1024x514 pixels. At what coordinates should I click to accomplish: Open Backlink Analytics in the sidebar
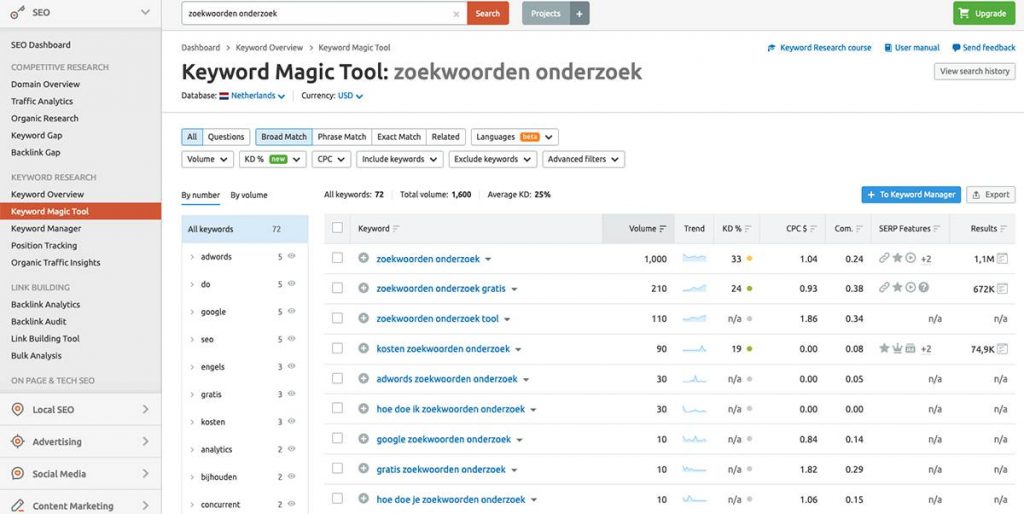pyautogui.click(x=46, y=304)
